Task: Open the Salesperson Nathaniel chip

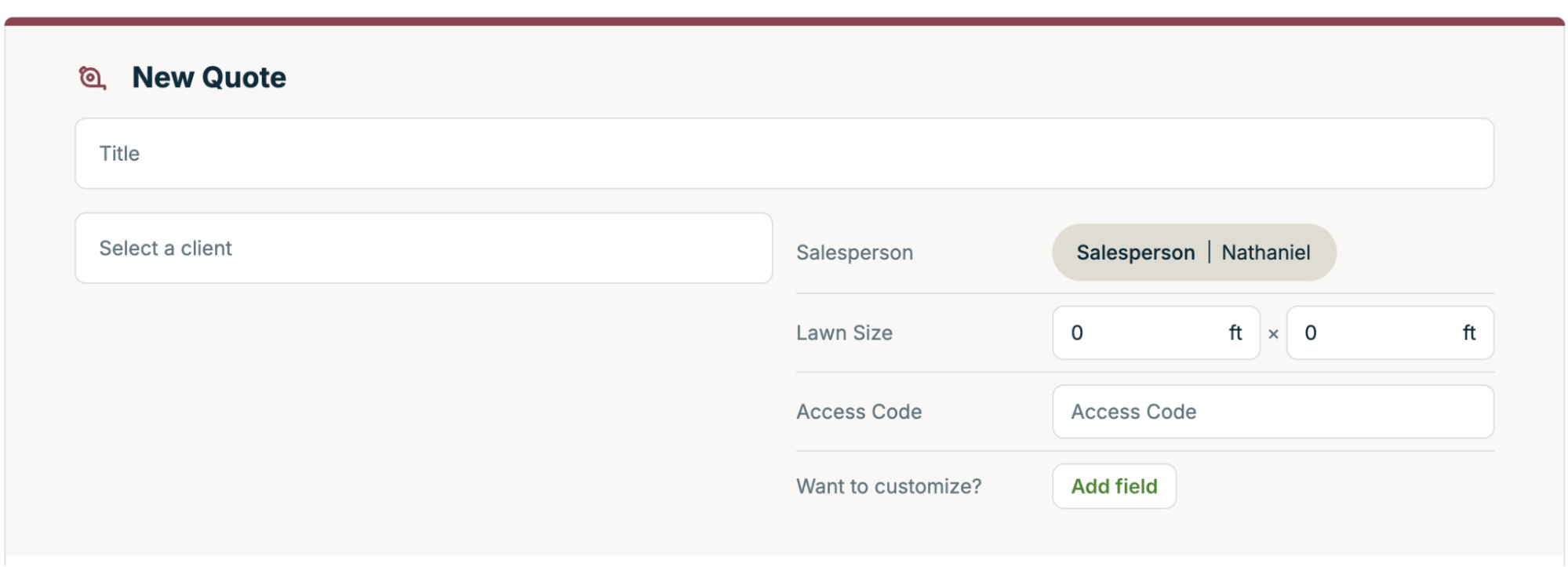Action: (x=1194, y=253)
